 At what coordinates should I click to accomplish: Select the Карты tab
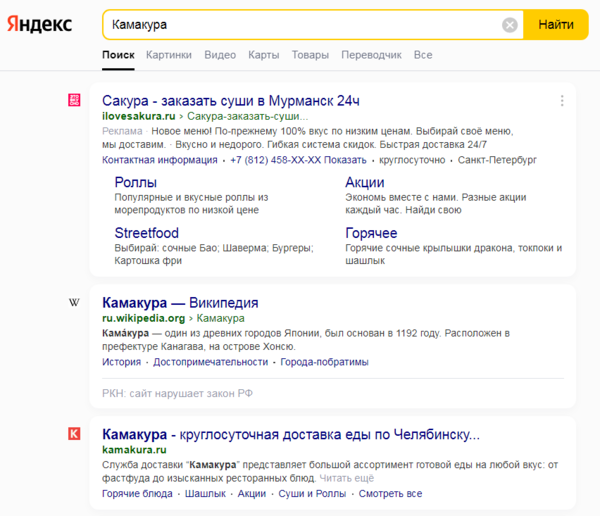pyautogui.click(x=263, y=55)
